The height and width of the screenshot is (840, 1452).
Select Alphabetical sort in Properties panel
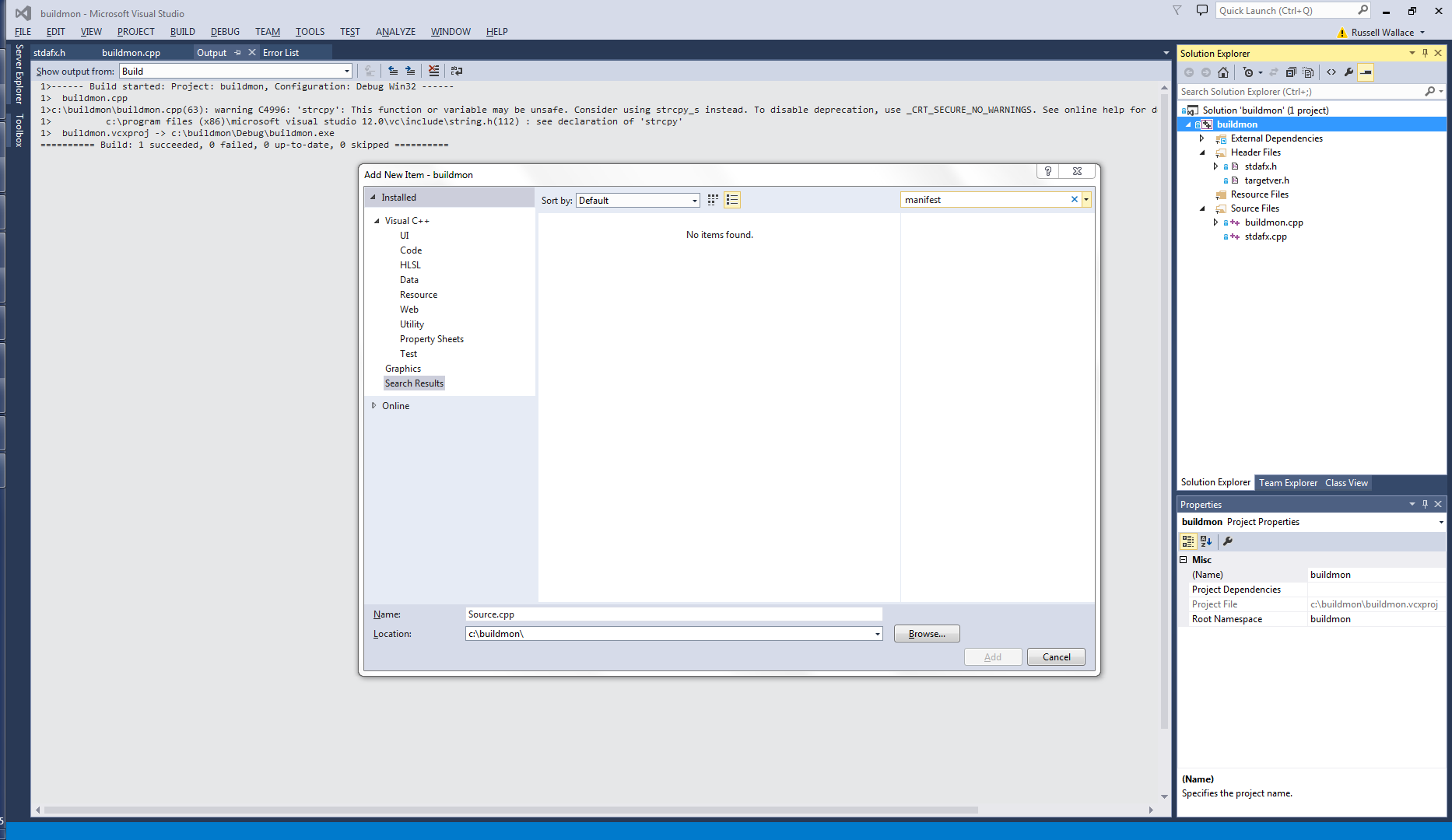[x=1206, y=541]
